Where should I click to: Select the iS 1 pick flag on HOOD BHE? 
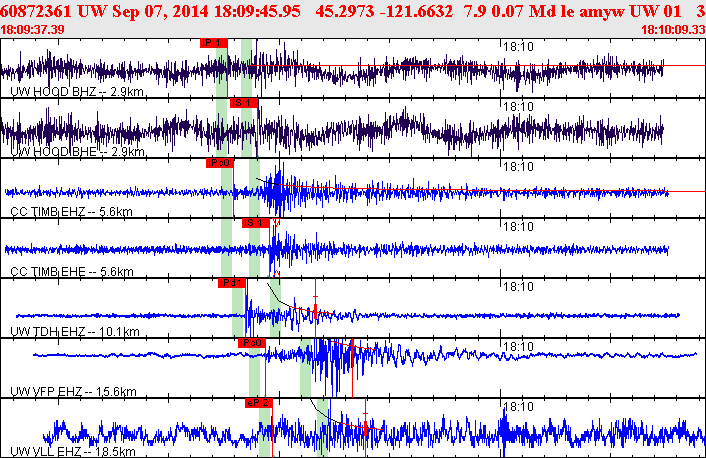pos(244,103)
